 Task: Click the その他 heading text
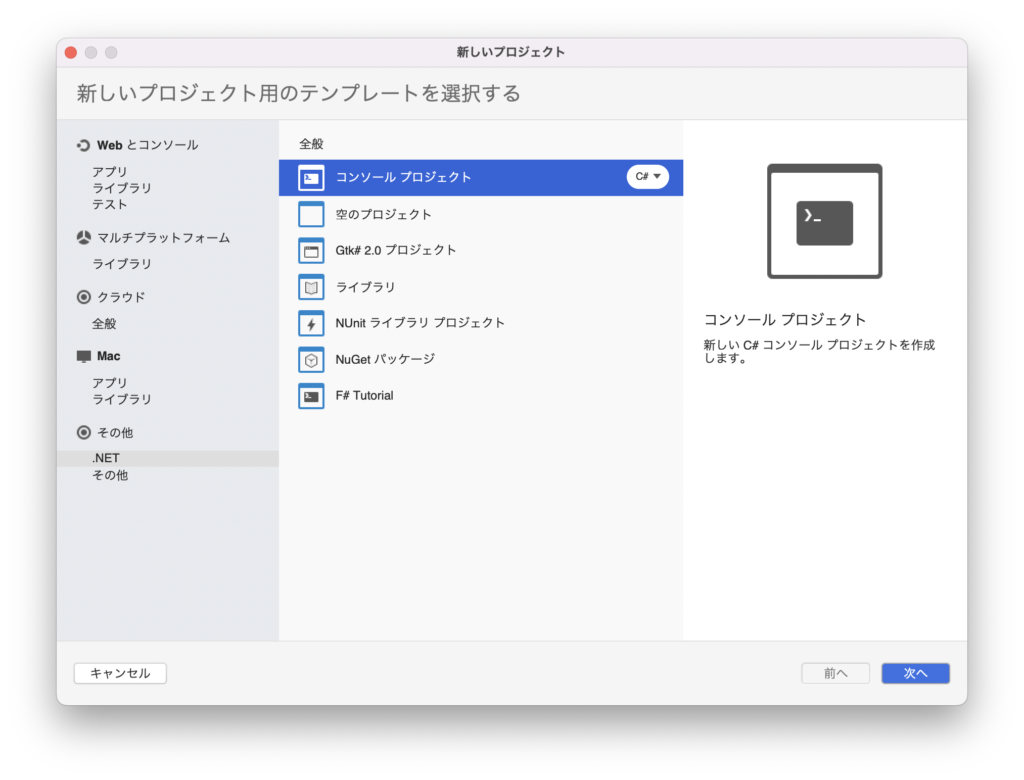coord(115,432)
